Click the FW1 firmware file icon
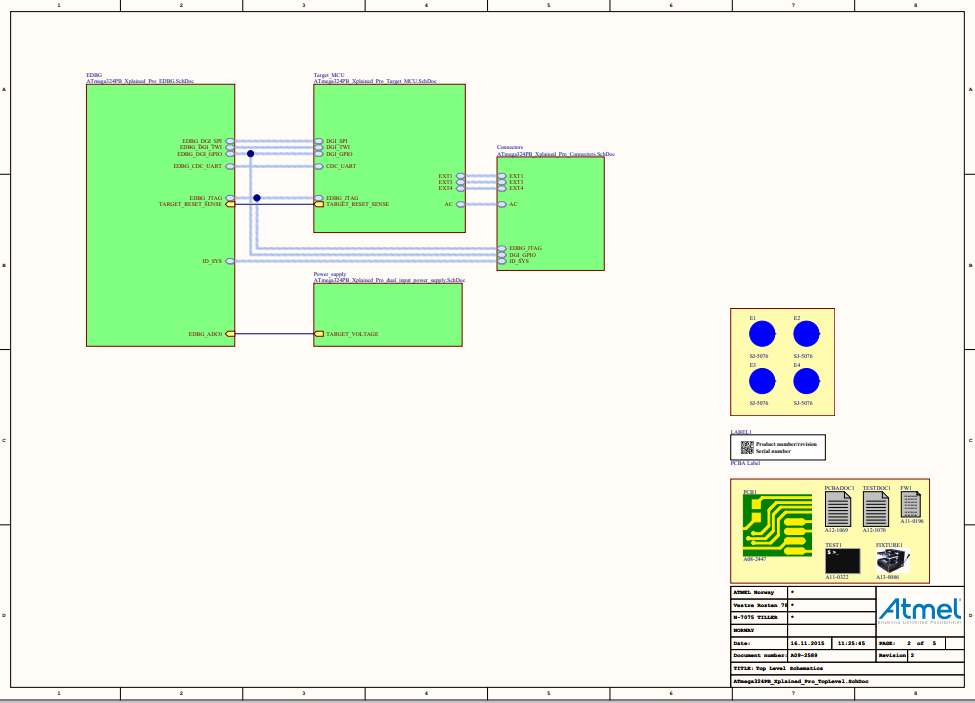Screen dimensions: 975x703 point(910,505)
